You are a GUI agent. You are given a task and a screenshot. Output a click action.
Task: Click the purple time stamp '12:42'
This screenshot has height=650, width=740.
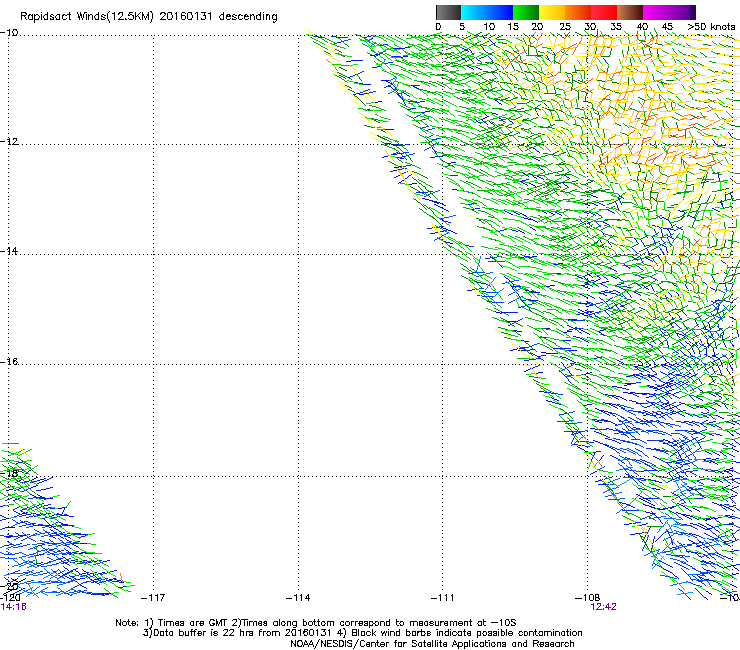pyautogui.click(x=603, y=607)
